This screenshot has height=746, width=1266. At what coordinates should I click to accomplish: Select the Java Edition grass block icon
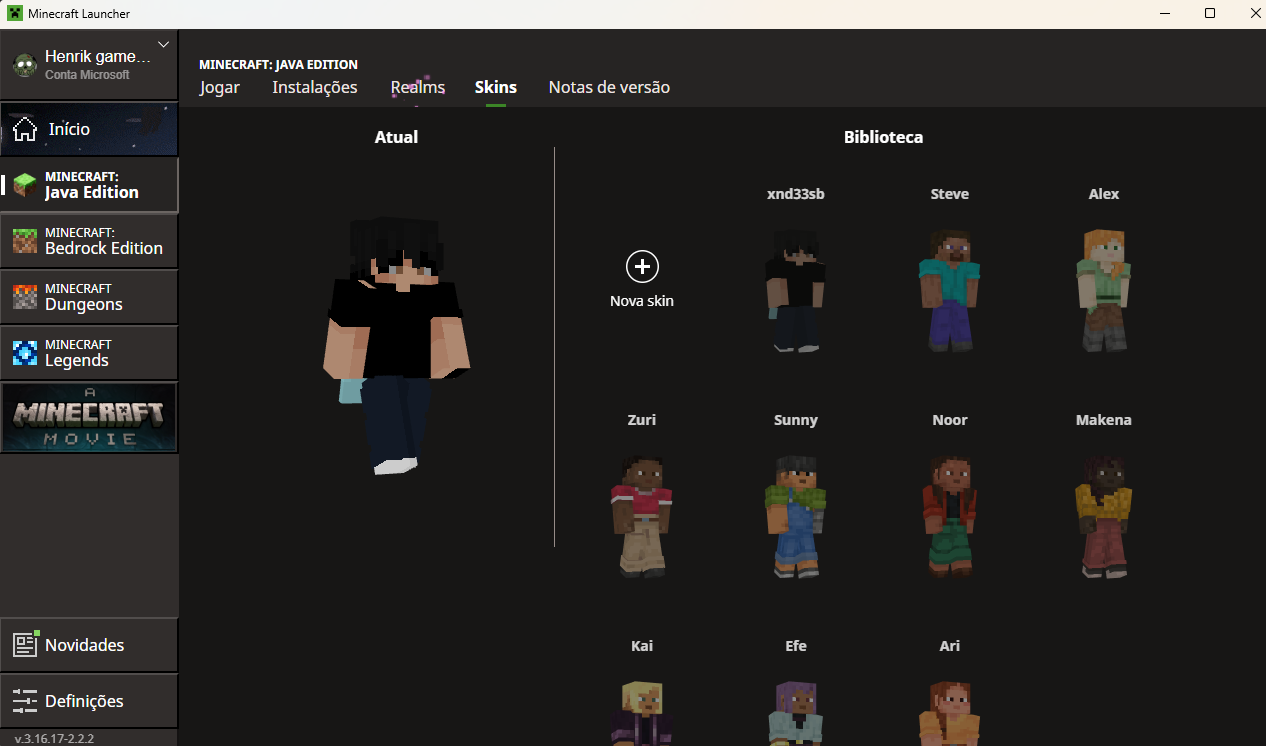tap(25, 185)
